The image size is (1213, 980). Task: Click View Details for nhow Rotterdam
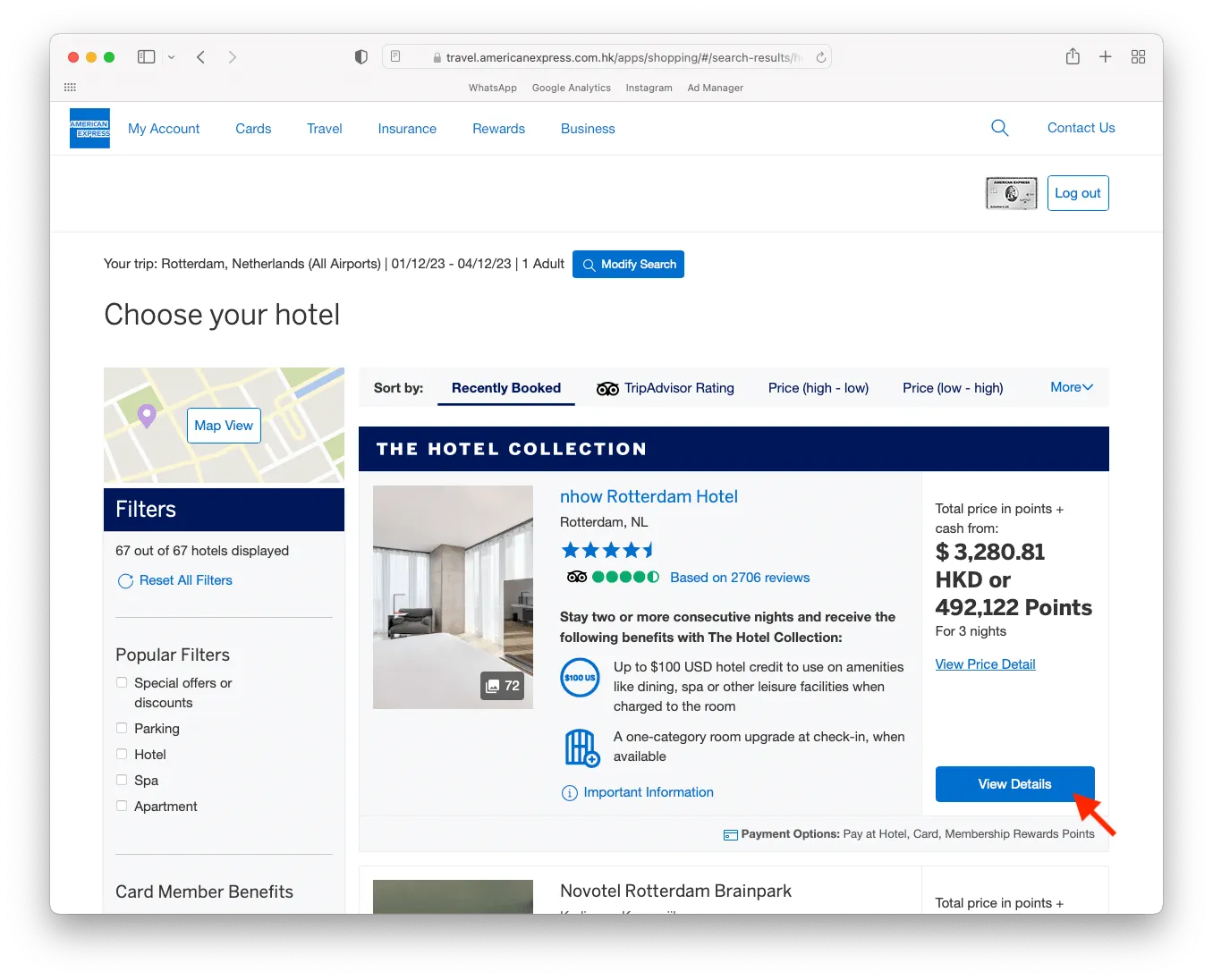tap(1015, 784)
